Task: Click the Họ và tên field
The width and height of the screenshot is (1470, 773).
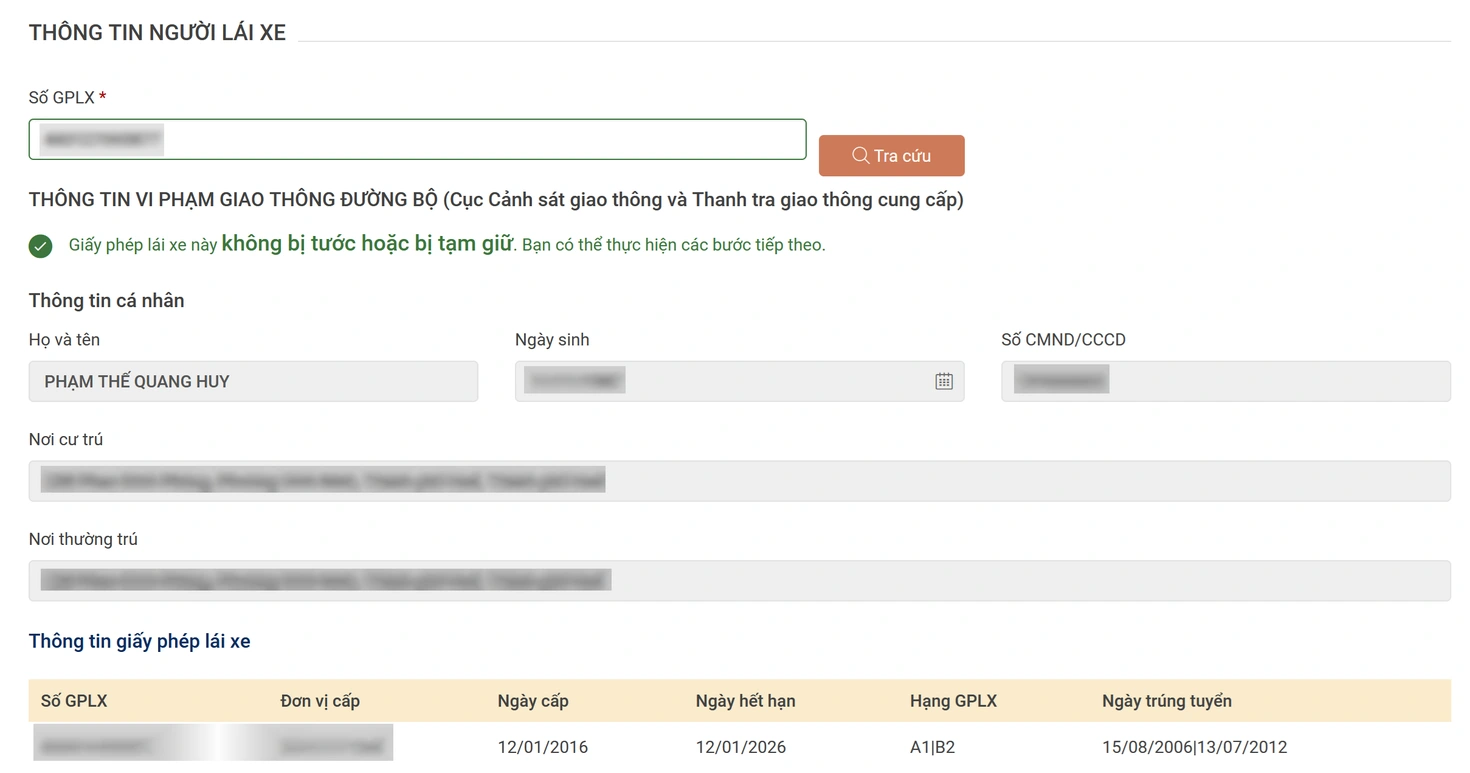Action: tap(253, 381)
